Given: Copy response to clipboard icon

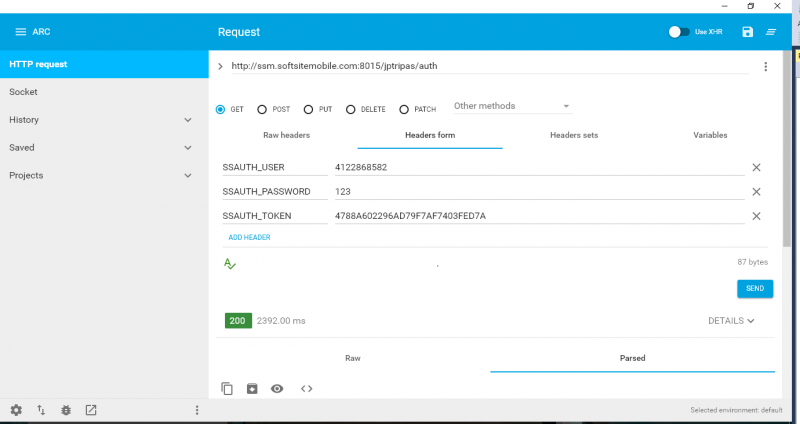Looking at the screenshot, I should tap(227, 389).
